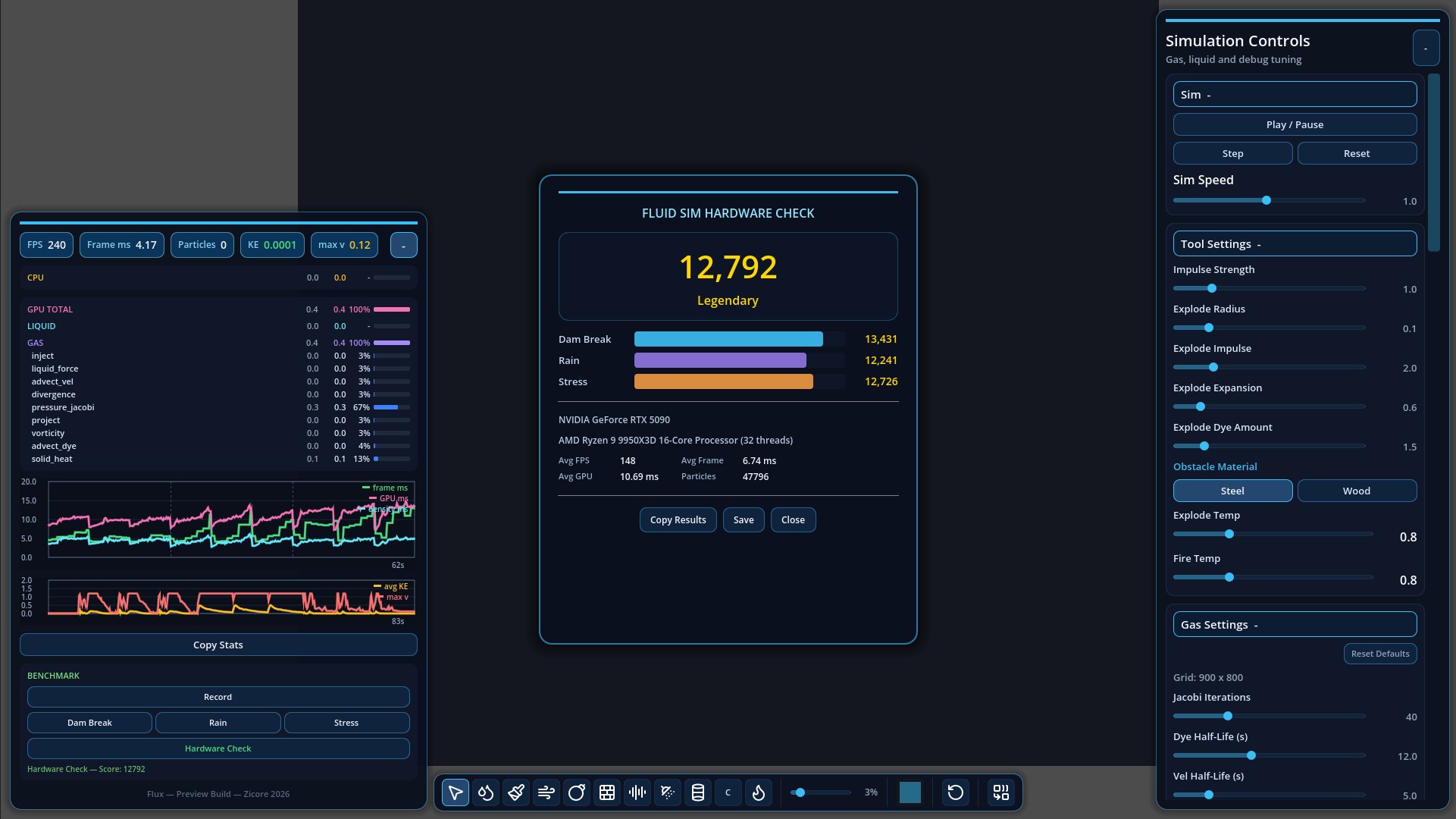The width and height of the screenshot is (1456, 819).
Task: Pick the paintbrush tool
Action: point(516,792)
